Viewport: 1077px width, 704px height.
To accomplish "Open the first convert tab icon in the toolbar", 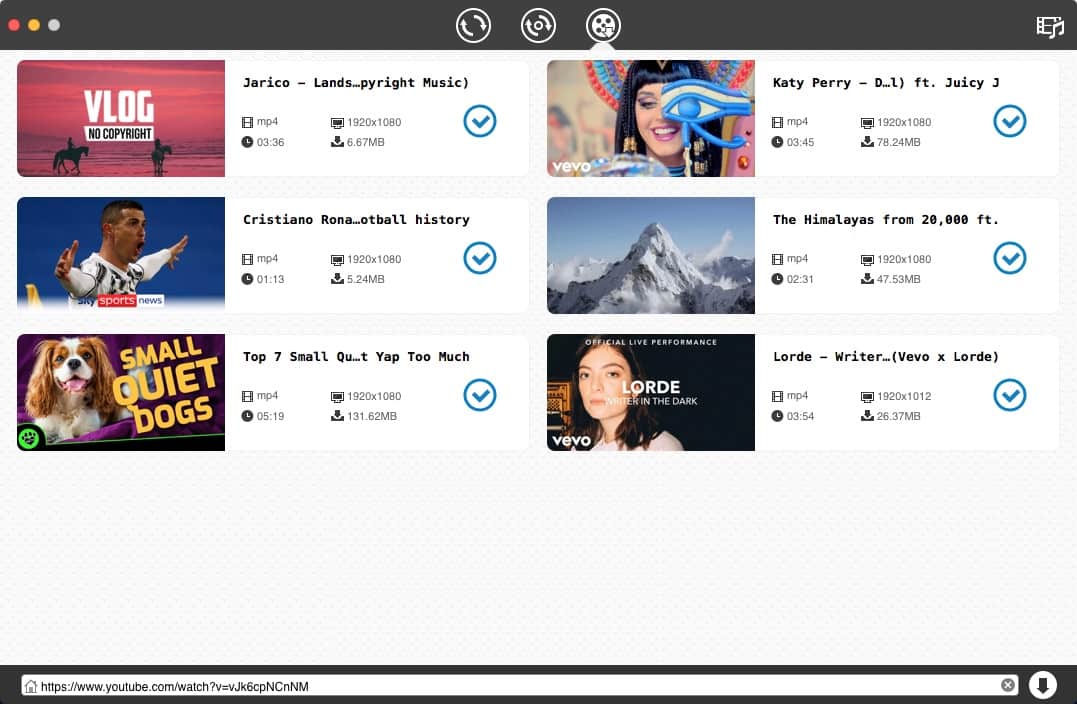I will coord(473,25).
